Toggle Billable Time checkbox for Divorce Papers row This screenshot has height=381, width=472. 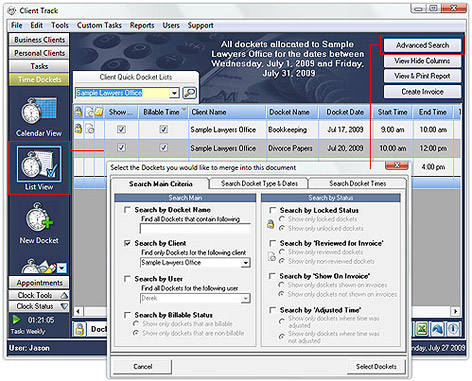(163, 147)
